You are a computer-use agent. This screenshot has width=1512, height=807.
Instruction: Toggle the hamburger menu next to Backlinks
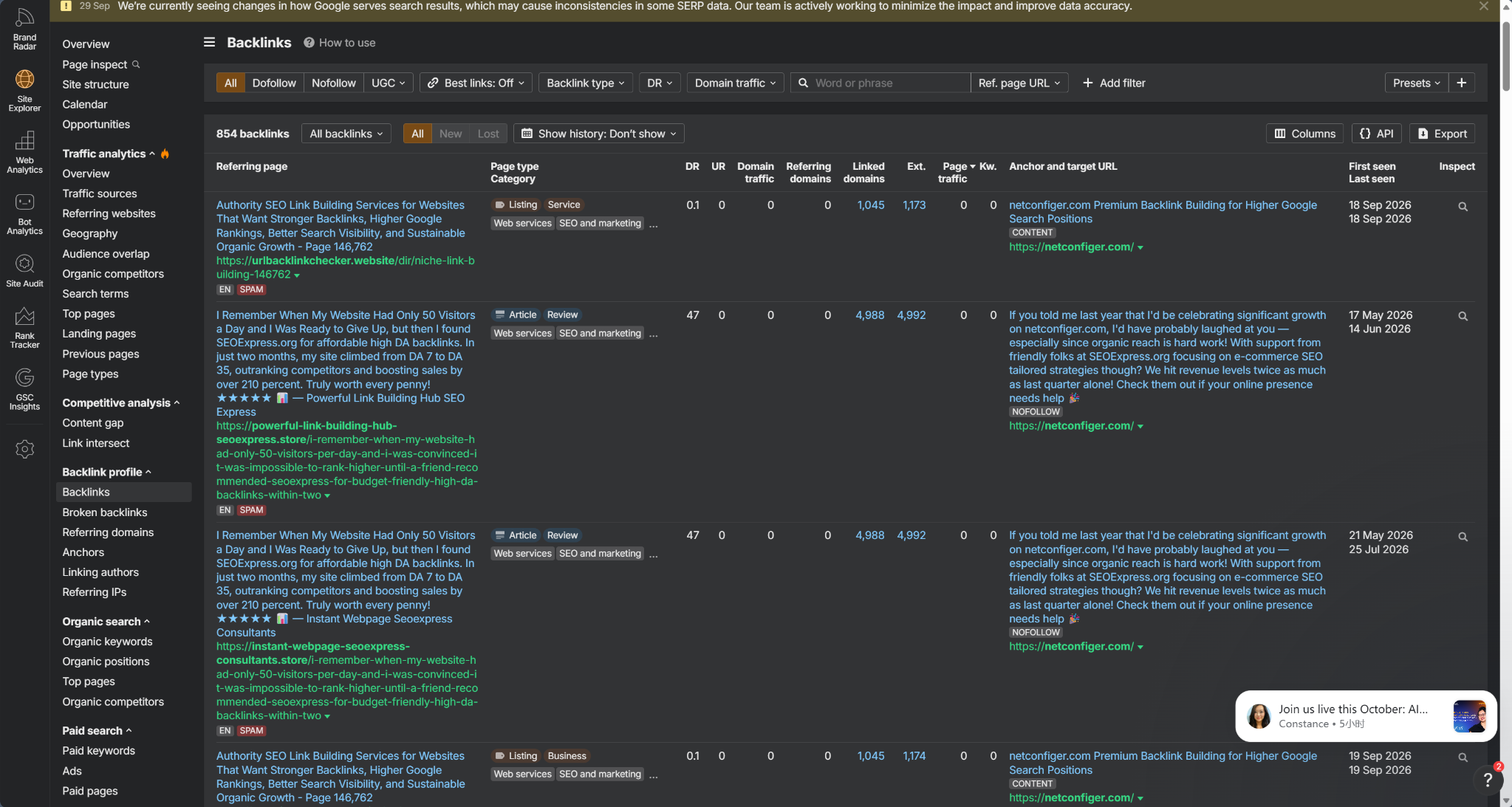point(210,42)
